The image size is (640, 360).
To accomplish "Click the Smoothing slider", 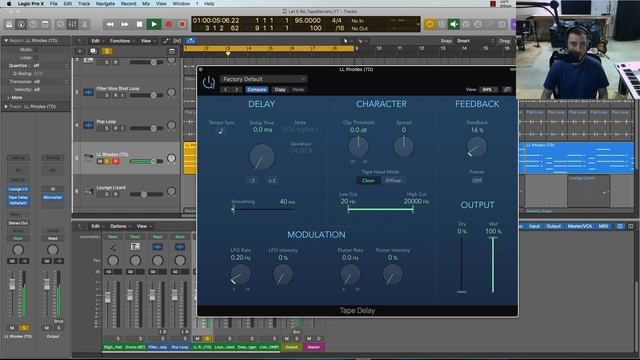I will 263,209.
